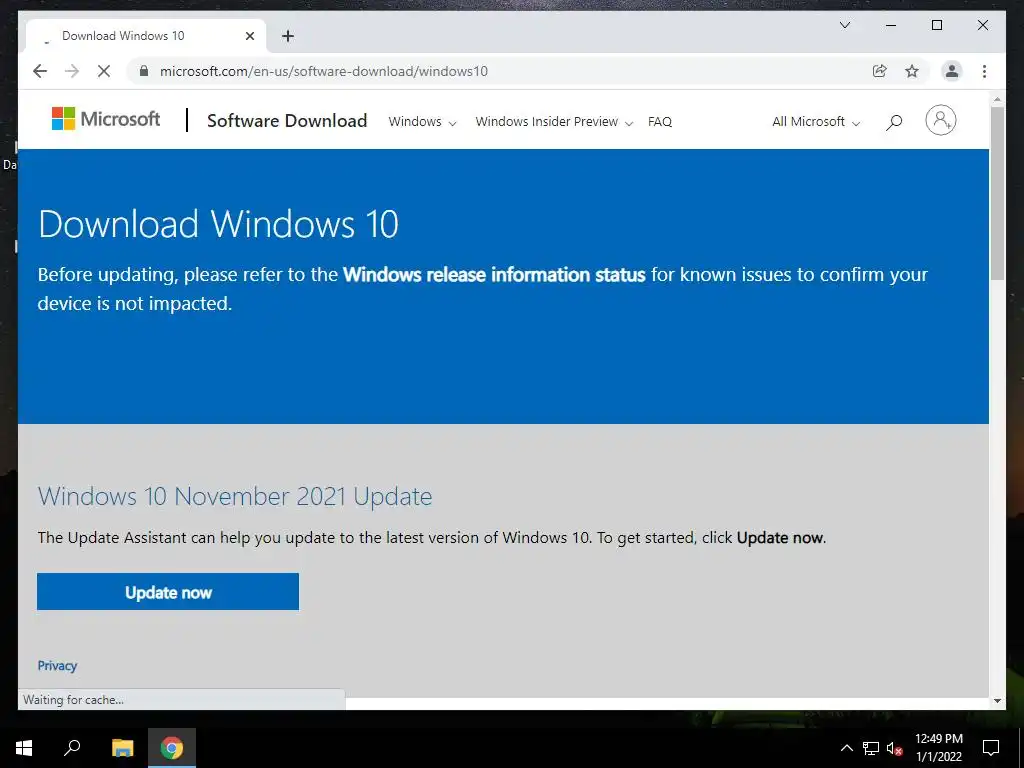The width and height of the screenshot is (1024, 768).
Task: Click the muted volume tray icon
Action: click(894, 748)
